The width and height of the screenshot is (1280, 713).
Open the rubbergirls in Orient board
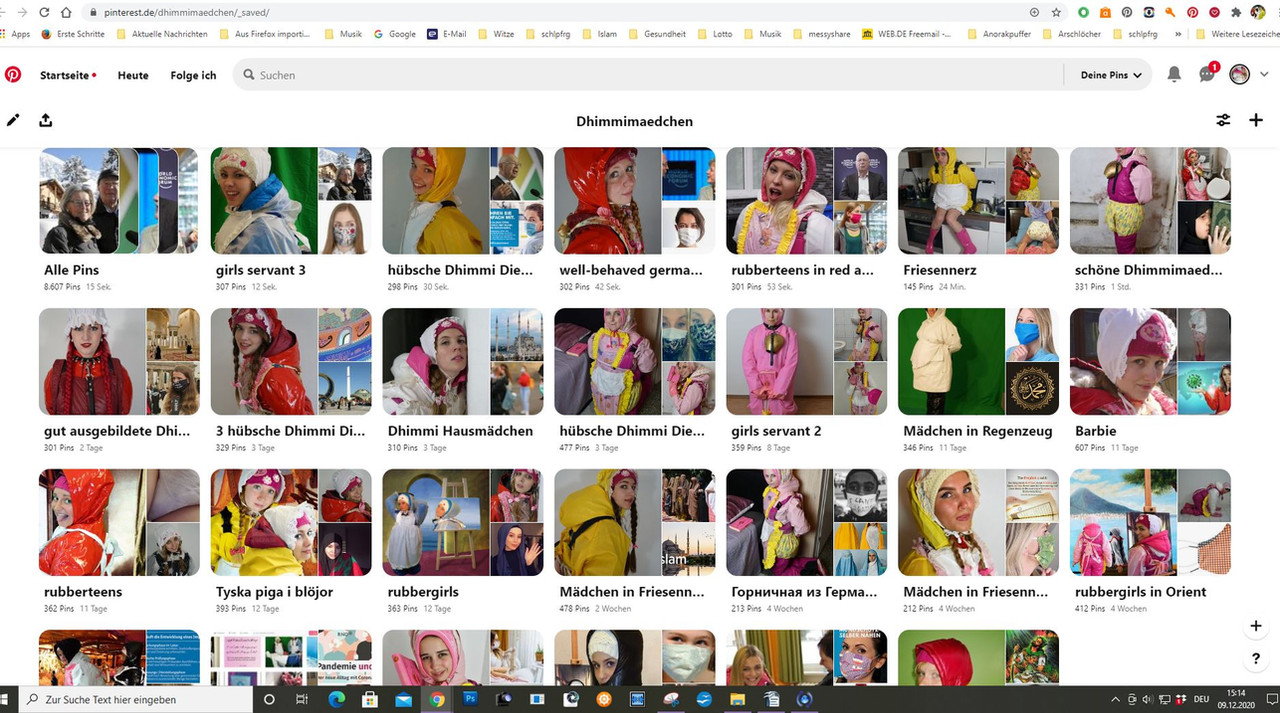(1150, 541)
